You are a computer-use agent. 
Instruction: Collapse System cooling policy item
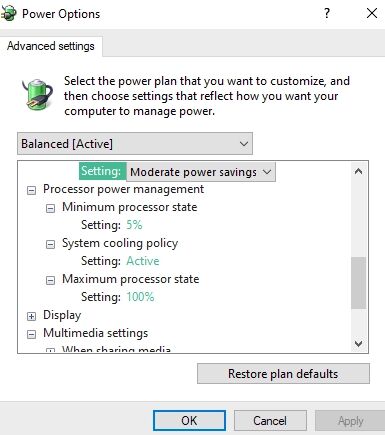pyautogui.click(x=50, y=245)
